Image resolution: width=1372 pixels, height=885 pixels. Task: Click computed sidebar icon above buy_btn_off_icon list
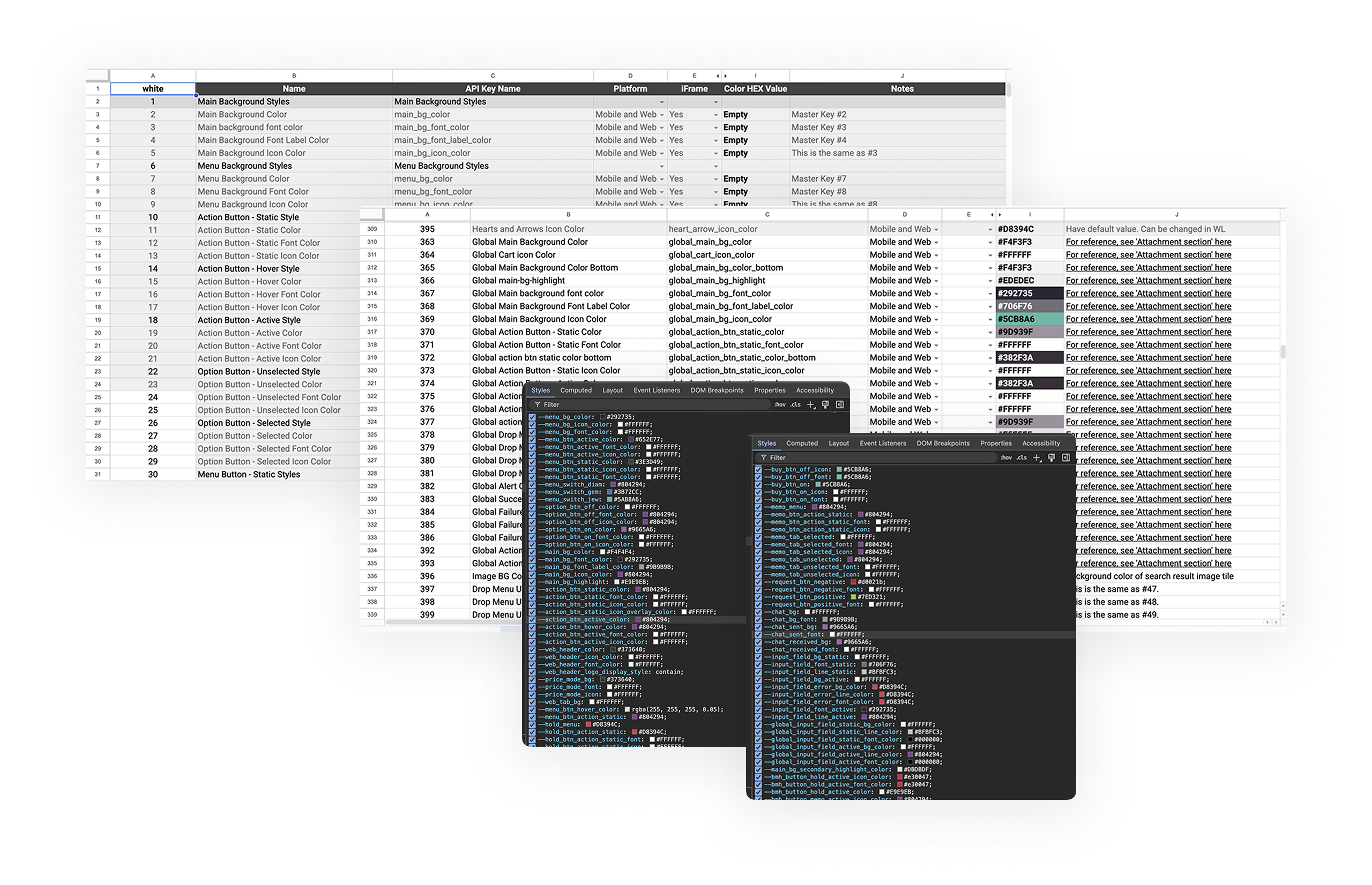pyautogui.click(x=1065, y=457)
